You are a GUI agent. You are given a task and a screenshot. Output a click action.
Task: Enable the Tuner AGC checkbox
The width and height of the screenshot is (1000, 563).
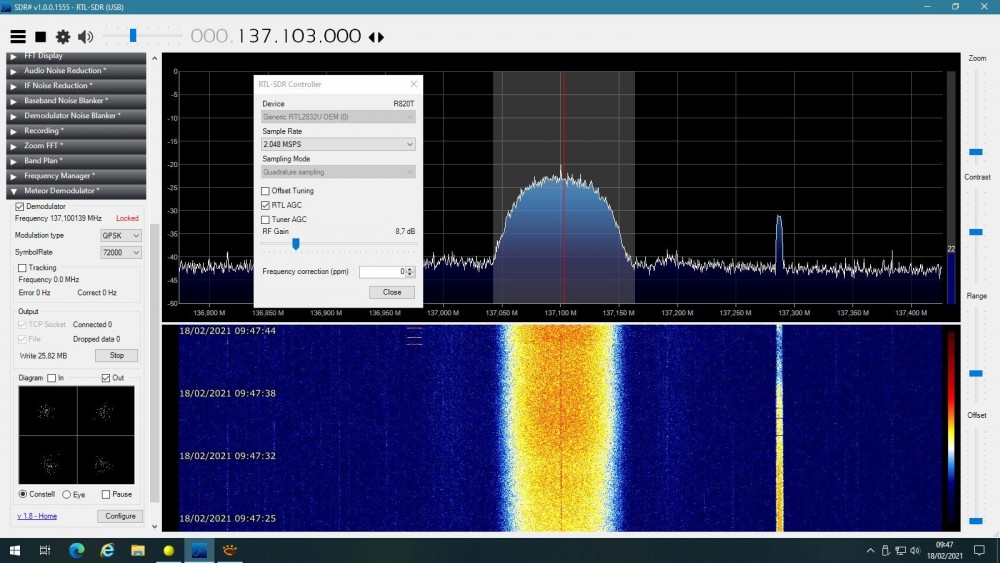click(265, 219)
